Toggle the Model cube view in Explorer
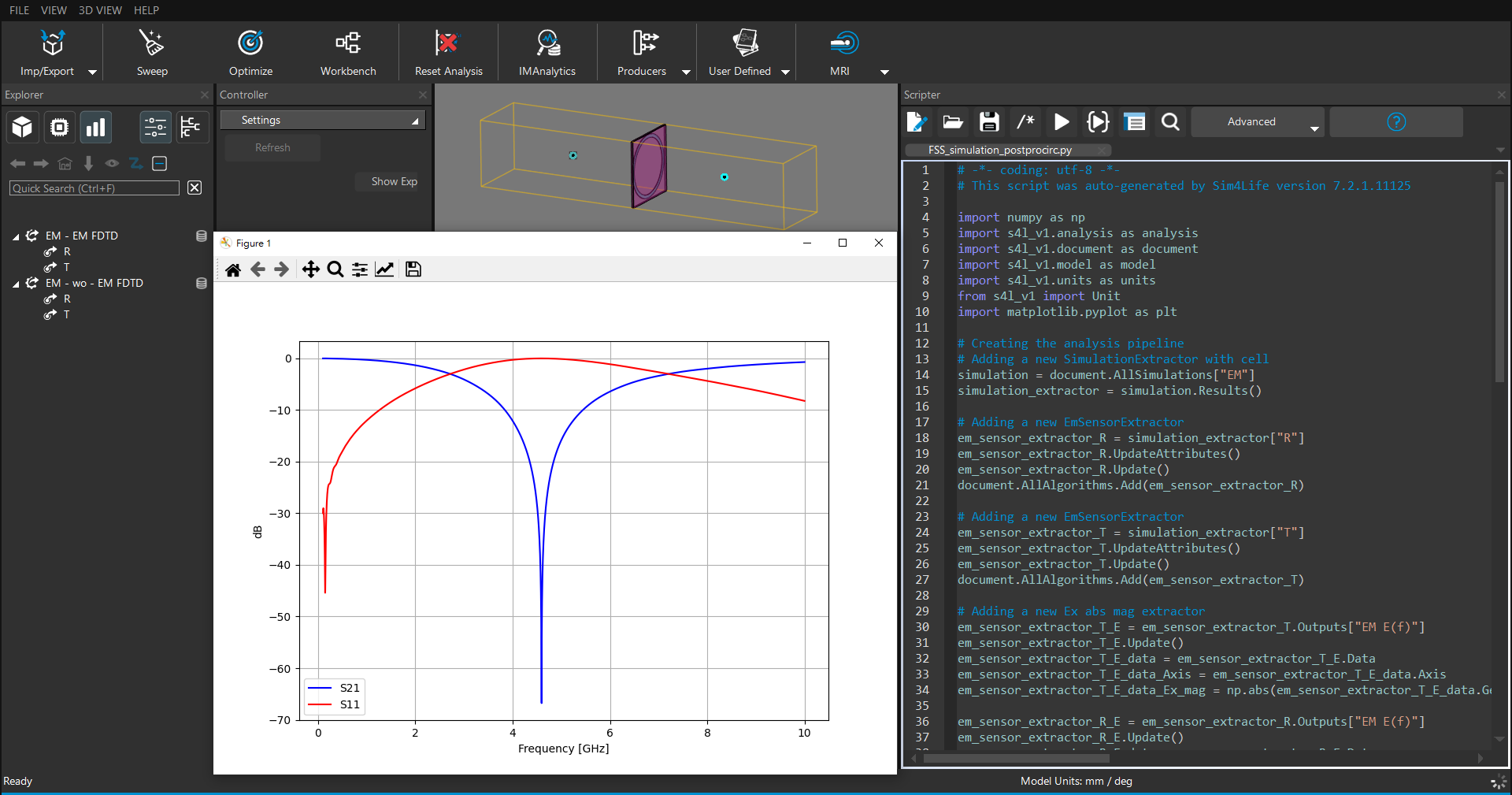Viewport: 1512px width, 795px height. [x=23, y=127]
